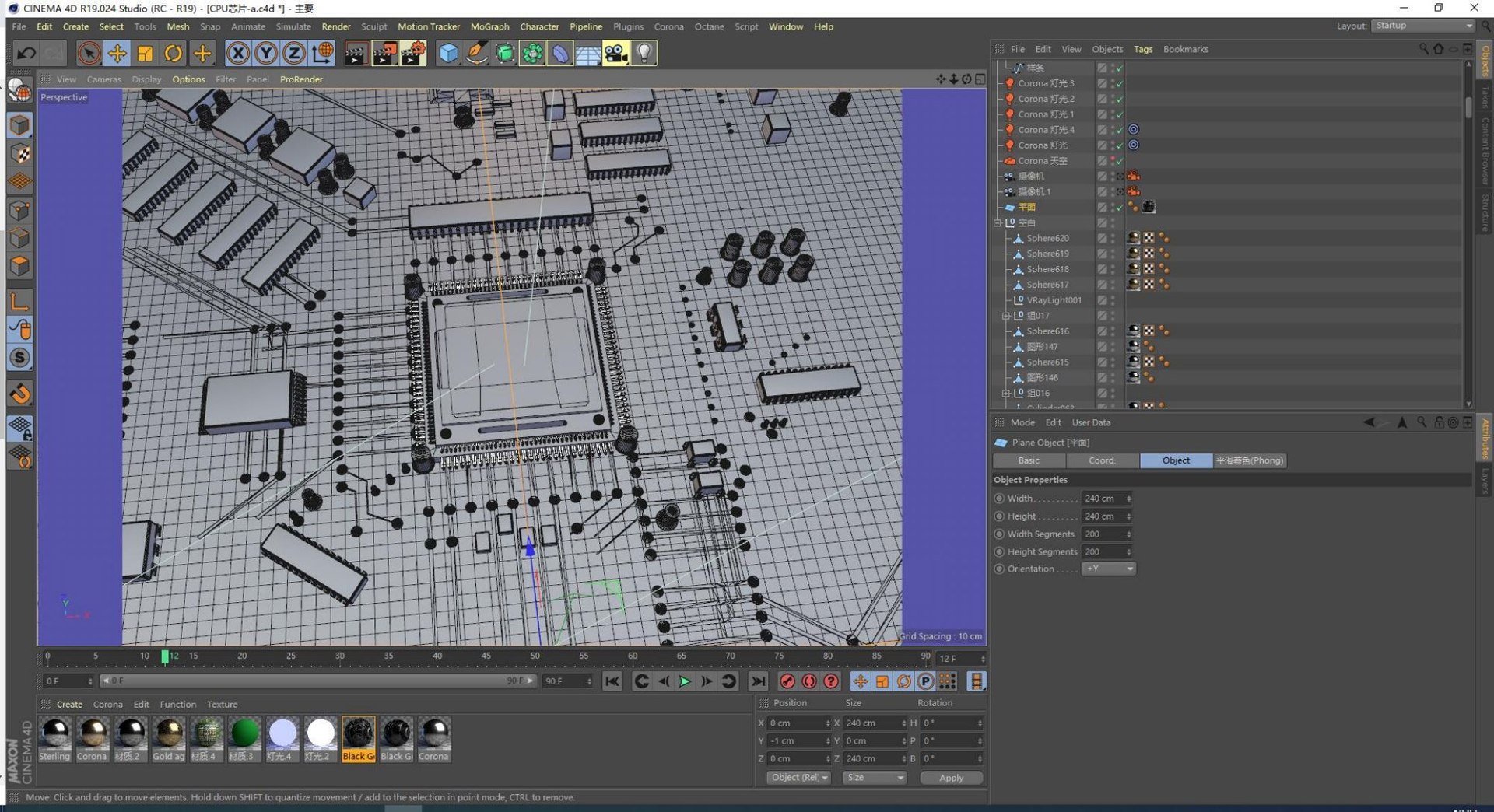The height and width of the screenshot is (812, 1494).
Task: Open the Object (Rel) coordinate dropdown
Action: [798, 778]
